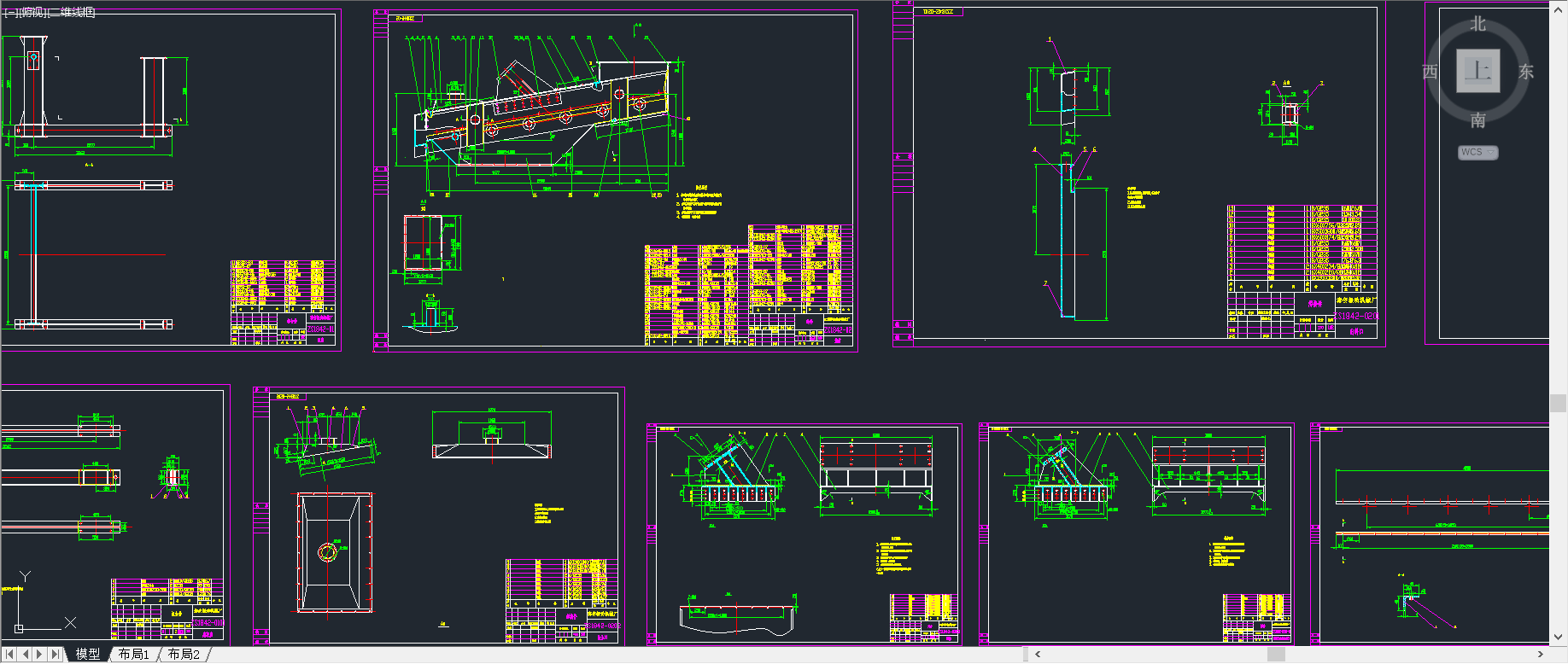This screenshot has width=1568, height=664.
Task: Click the vertical scrollbar thumb
Action: click(x=1559, y=403)
